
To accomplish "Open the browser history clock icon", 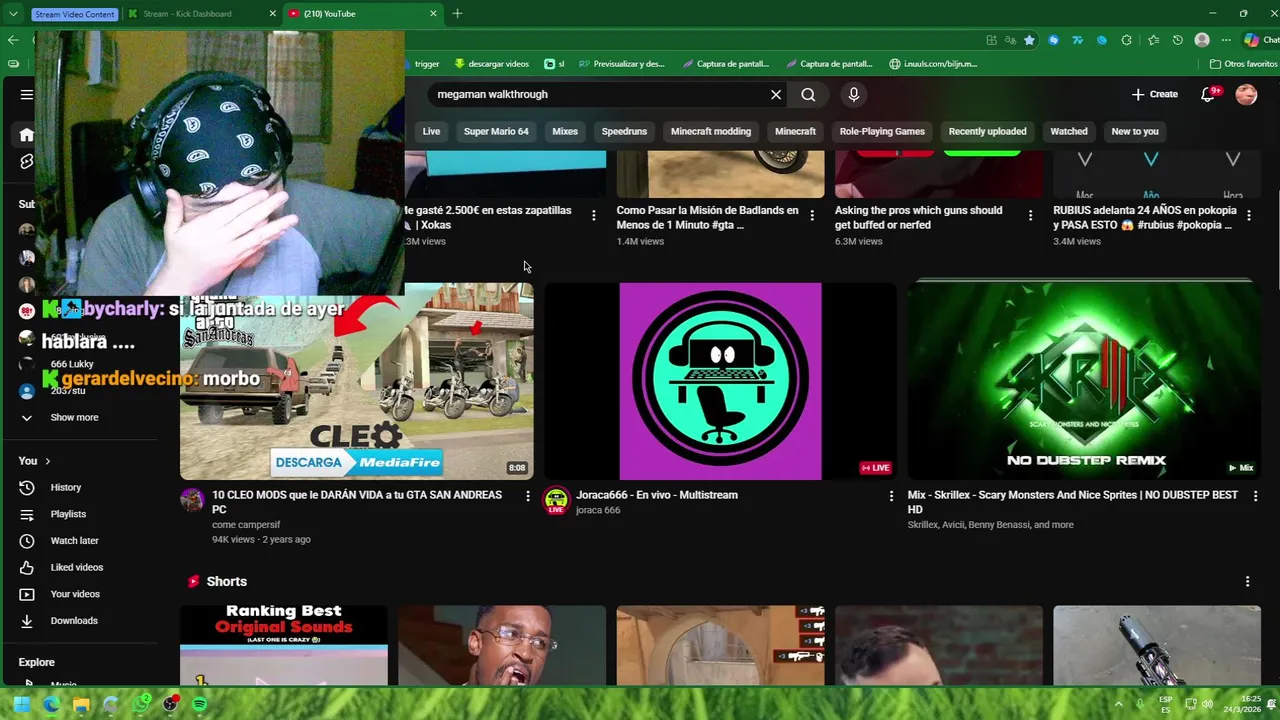I will click(x=1177, y=40).
